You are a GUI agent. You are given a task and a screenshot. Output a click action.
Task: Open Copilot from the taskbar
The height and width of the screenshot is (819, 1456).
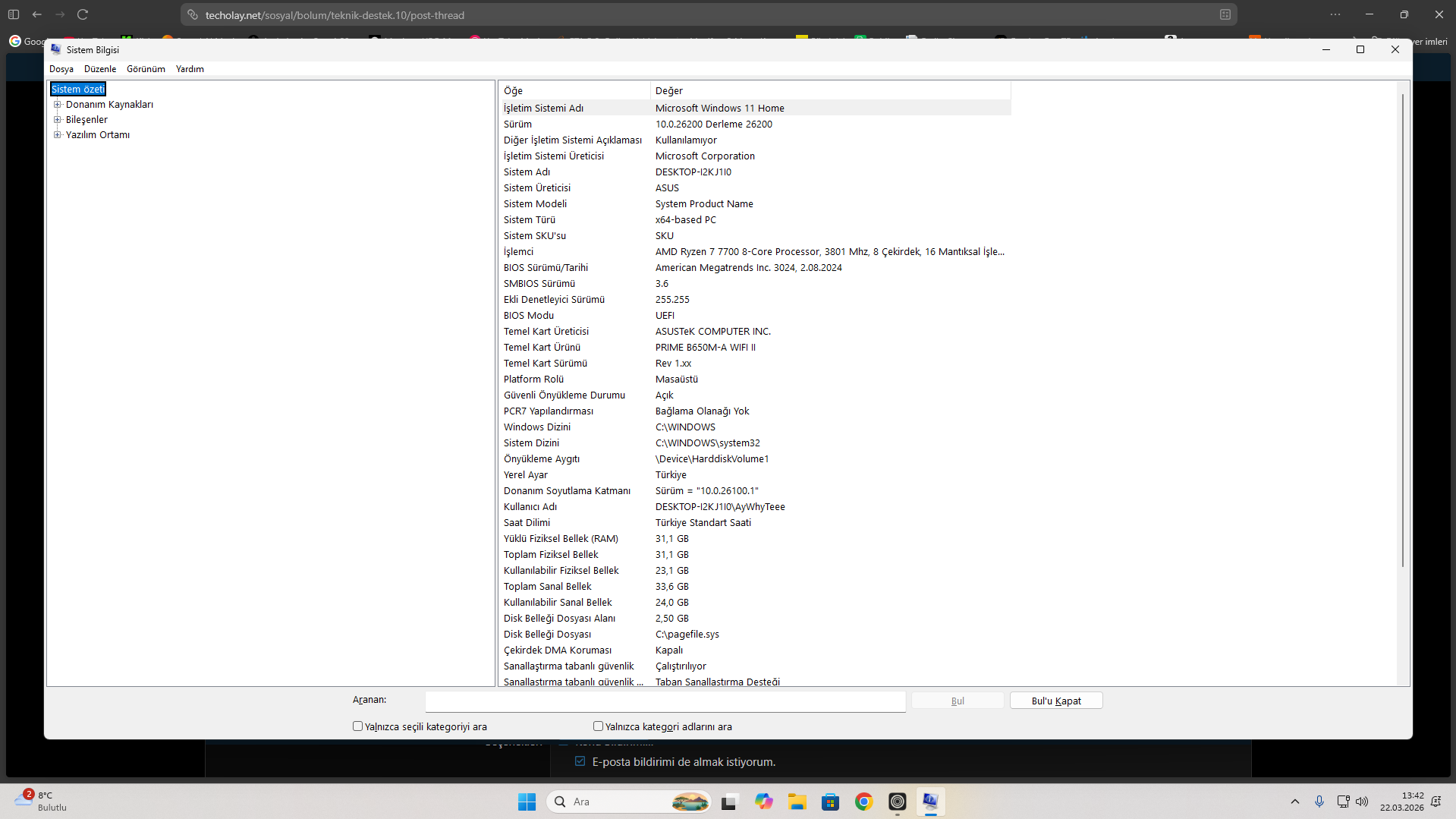pyautogui.click(x=763, y=802)
